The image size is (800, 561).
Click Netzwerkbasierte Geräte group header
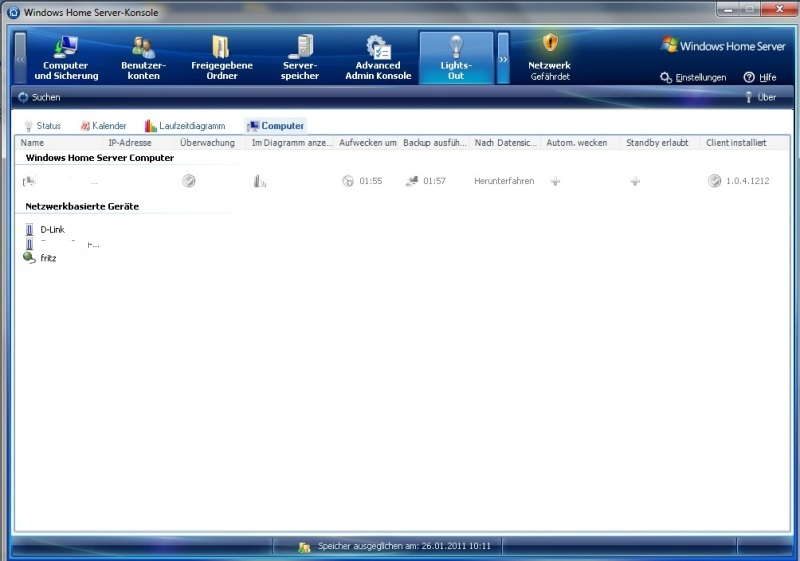point(82,206)
